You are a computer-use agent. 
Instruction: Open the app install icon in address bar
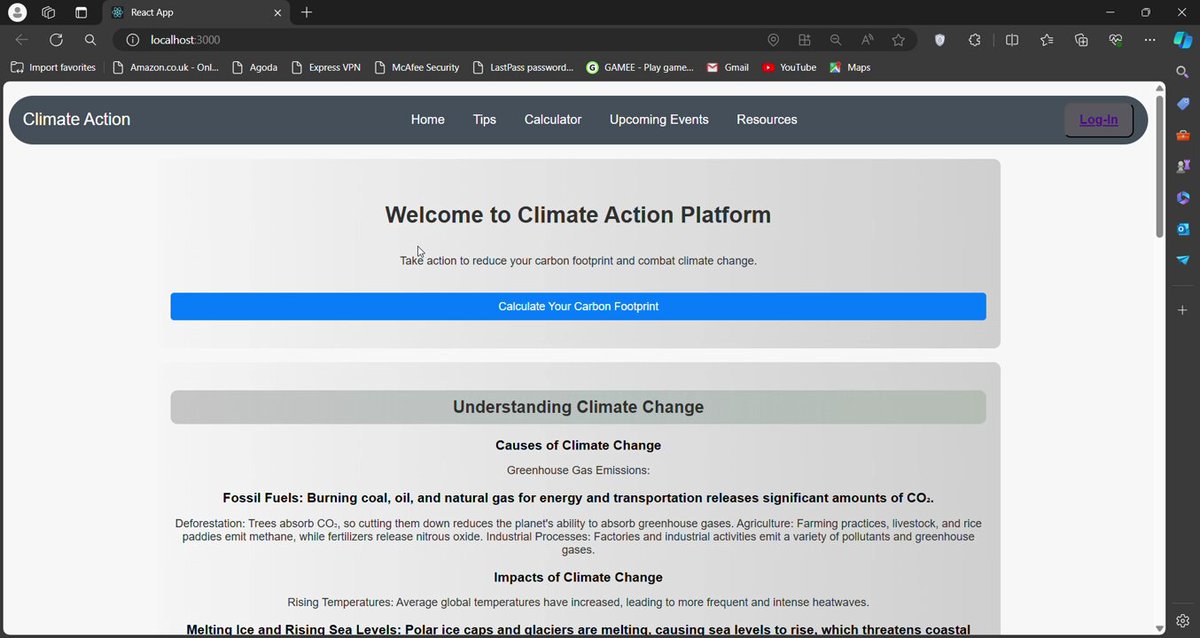point(804,40)
